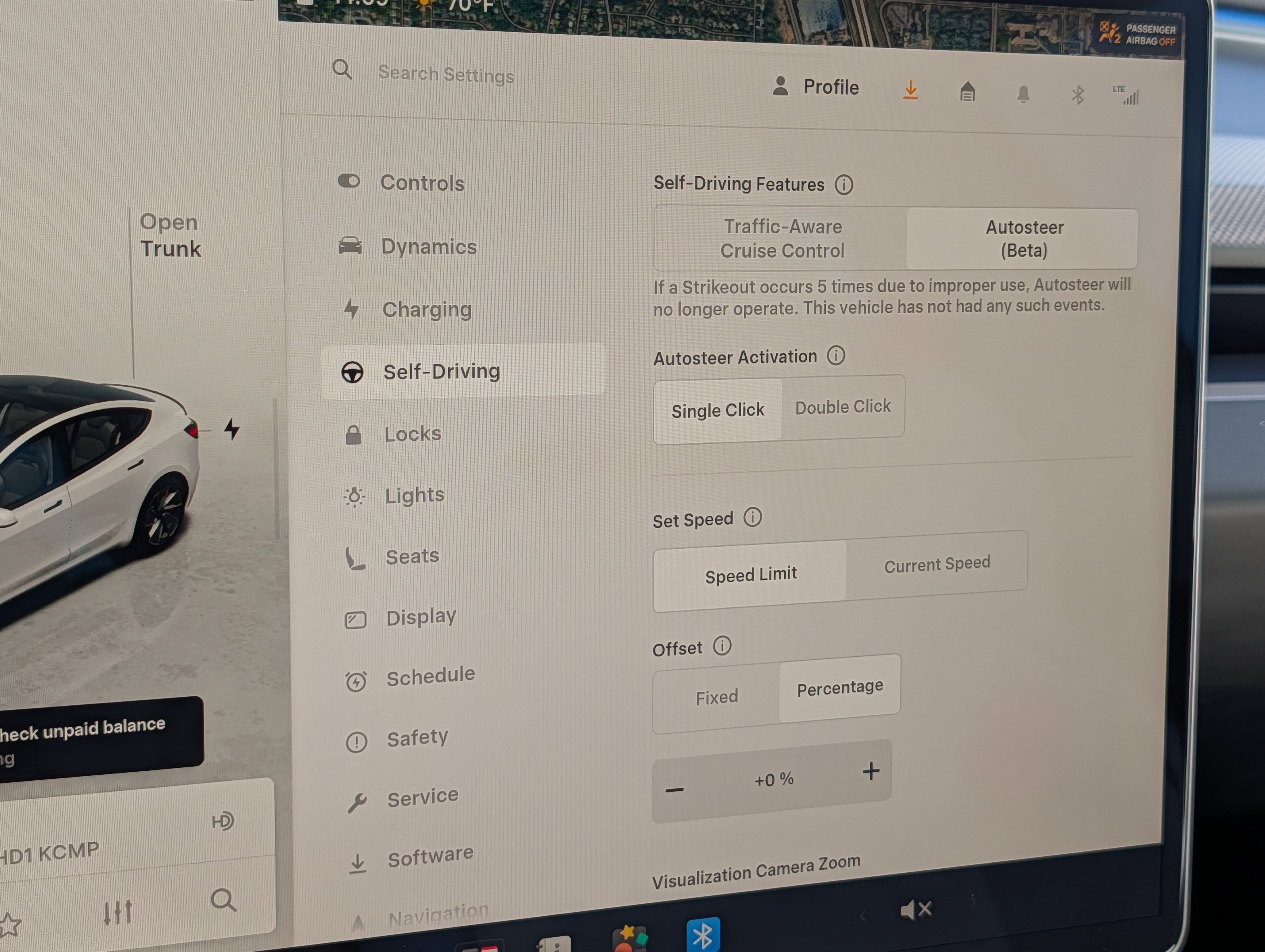Tap the orange software download icon
Viewport: 1265px width, 952px height.
click(x=910, y=90)
